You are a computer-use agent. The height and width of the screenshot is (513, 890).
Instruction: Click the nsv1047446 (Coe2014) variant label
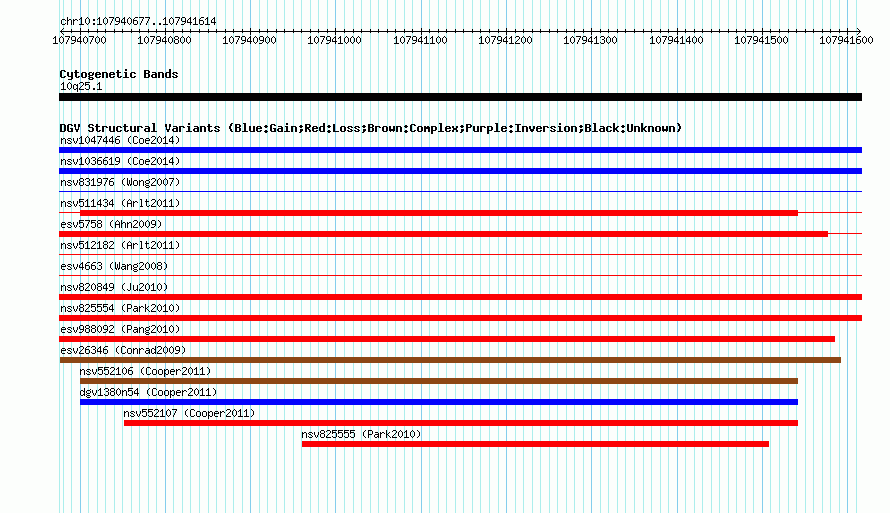(120, 140)
